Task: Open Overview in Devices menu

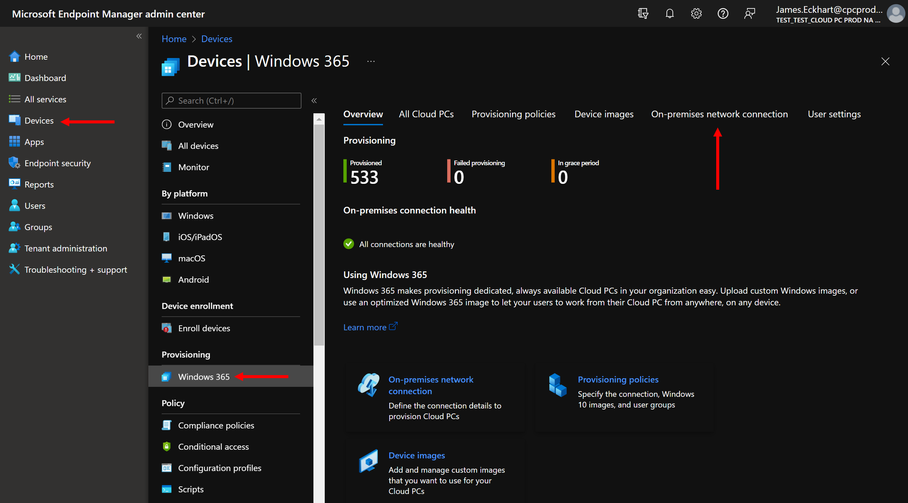Action: coord(196,124)
